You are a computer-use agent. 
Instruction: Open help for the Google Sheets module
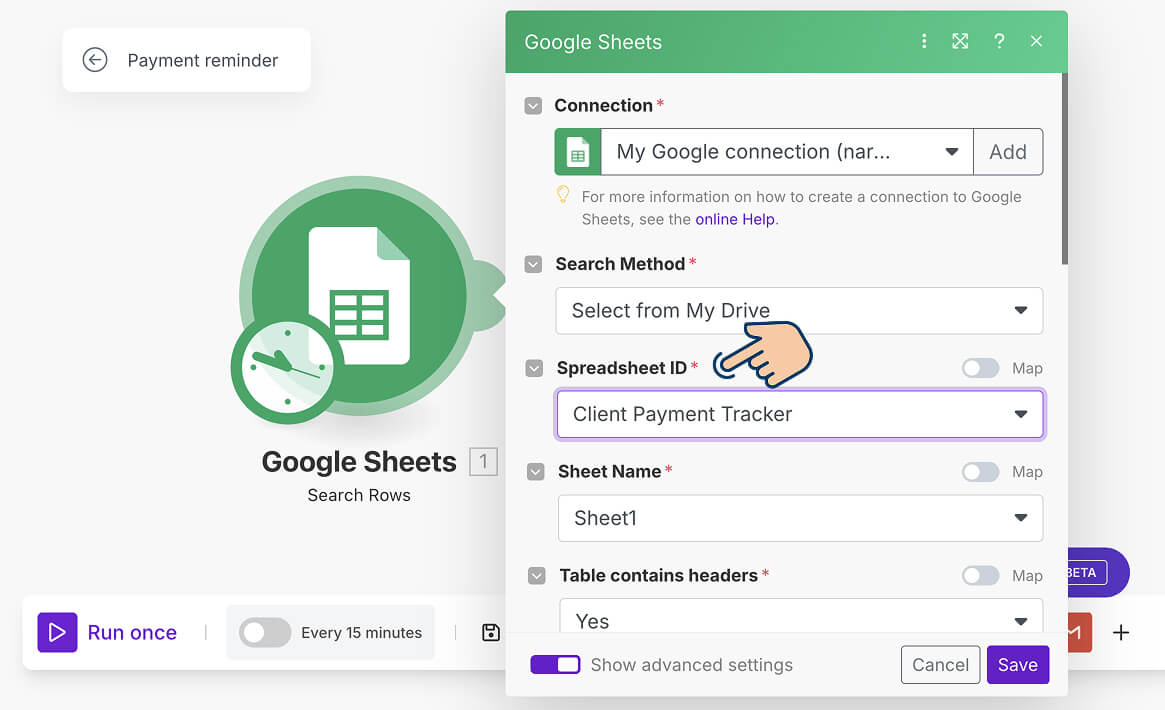click(998, 41)
